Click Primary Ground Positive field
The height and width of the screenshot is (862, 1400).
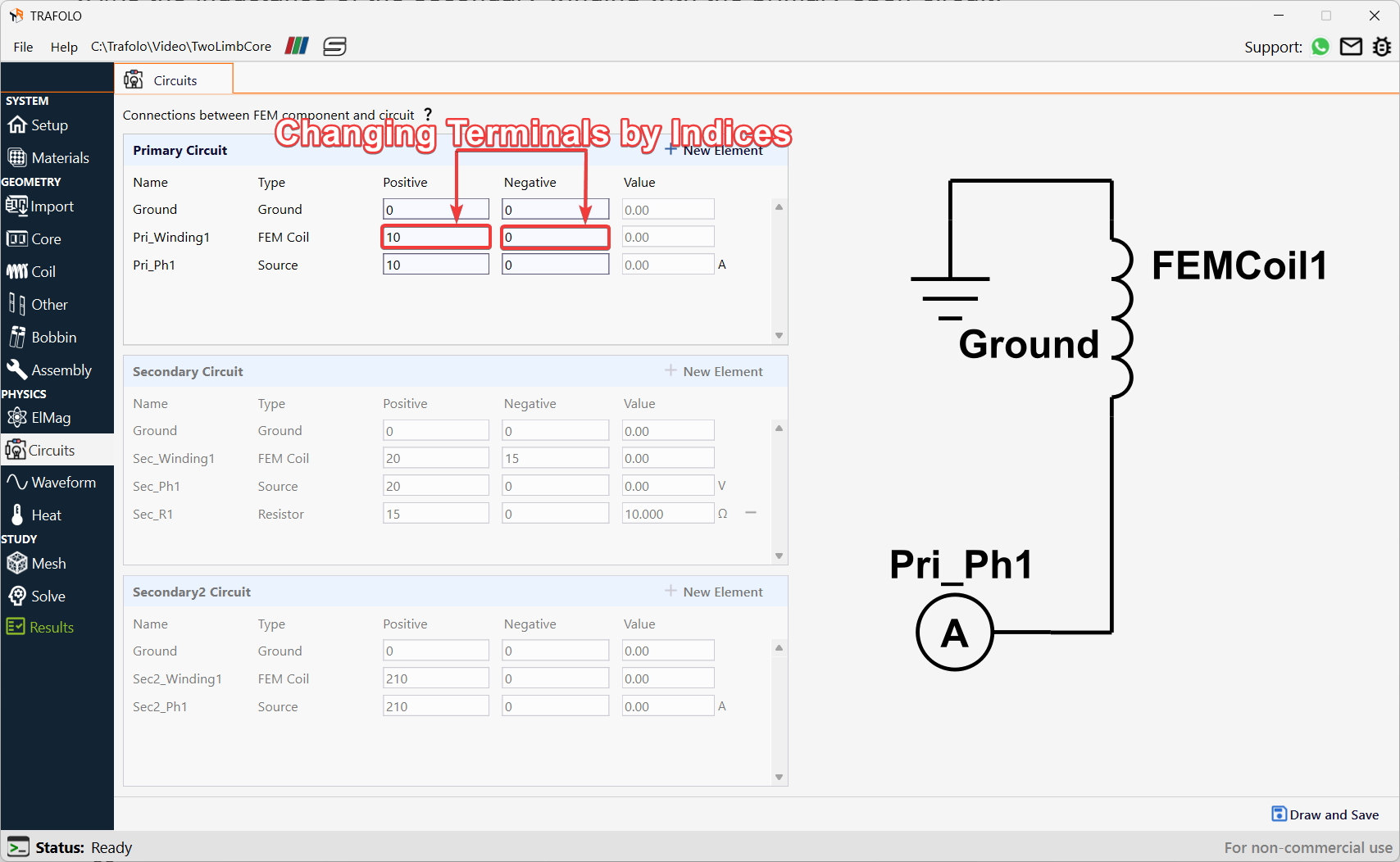[436, 210]
